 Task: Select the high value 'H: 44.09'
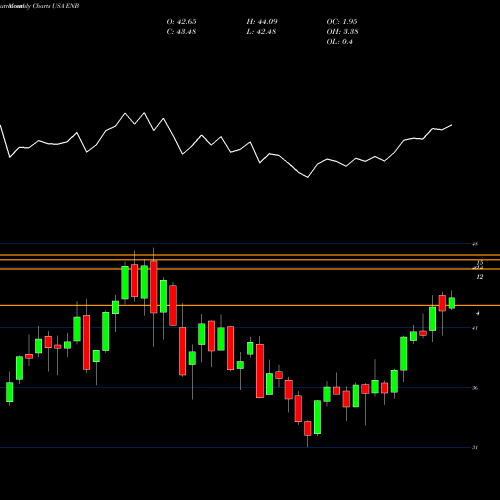pos(262,22)
